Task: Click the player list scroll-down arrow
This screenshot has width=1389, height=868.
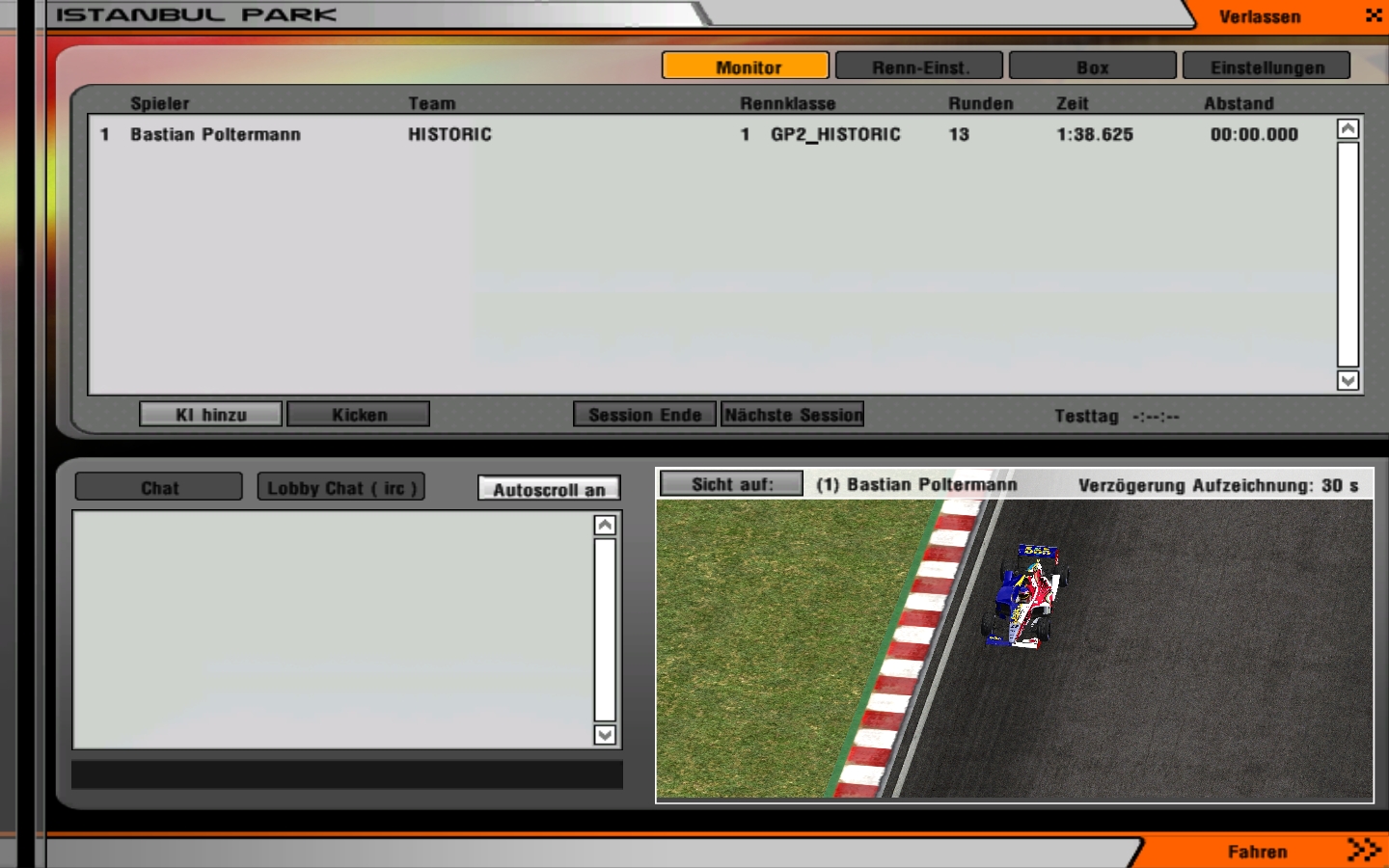Action: (1348, 381)
